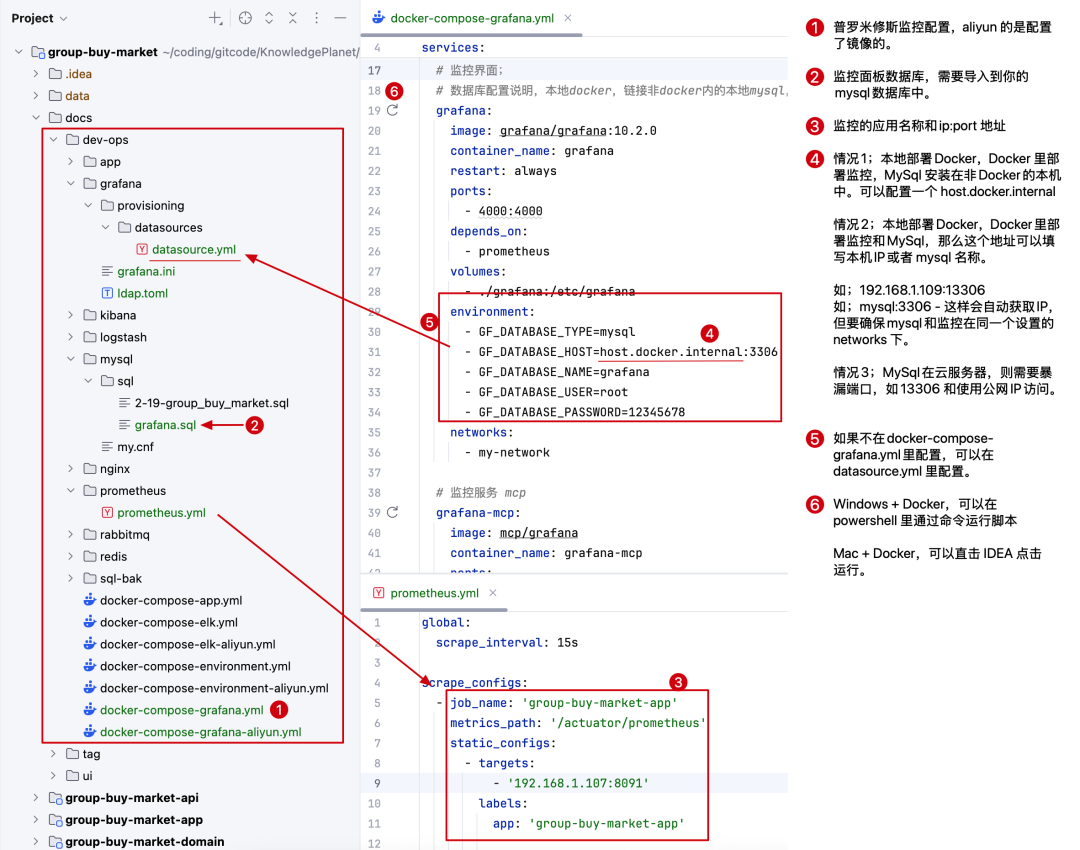Expand the rabbitmq folder
Image resolution: width=1080 pixels, height=850 pixels.
point(70,535)
